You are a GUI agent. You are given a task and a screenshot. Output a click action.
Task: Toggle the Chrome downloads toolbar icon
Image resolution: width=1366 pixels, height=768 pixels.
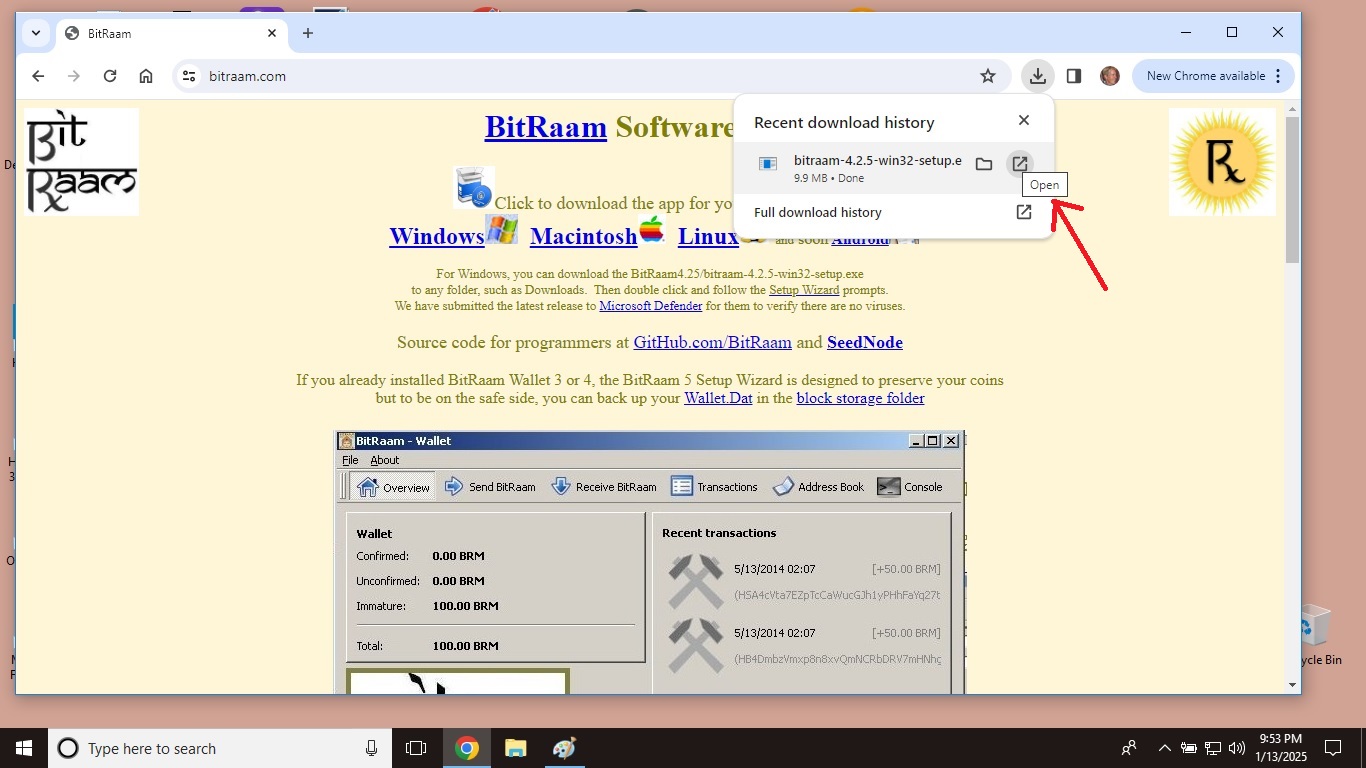tap(1038, 76)
